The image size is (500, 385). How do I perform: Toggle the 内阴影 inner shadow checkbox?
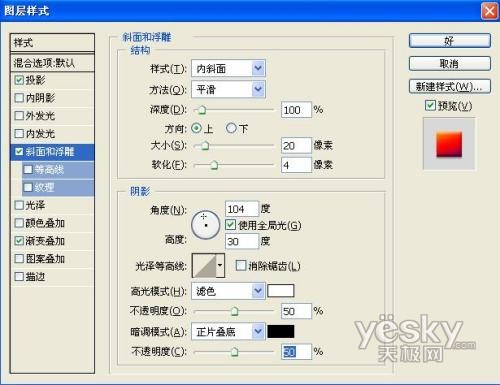point(19,98)
